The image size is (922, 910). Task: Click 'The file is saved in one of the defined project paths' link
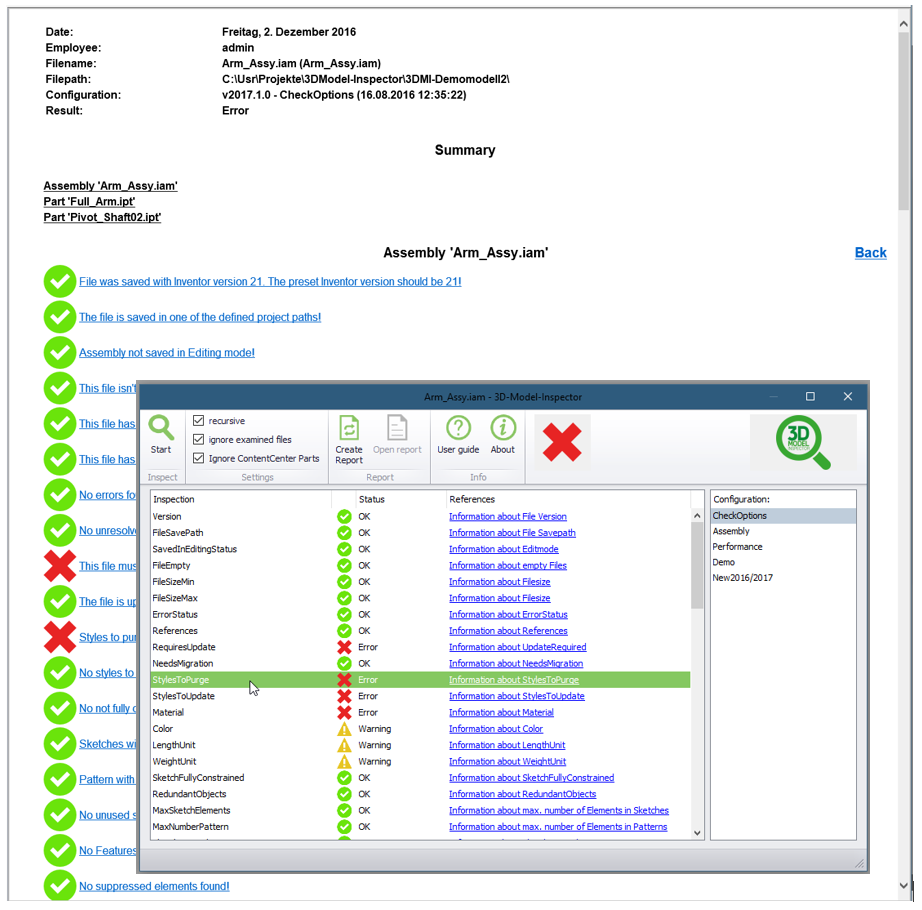tap(200, 317)
